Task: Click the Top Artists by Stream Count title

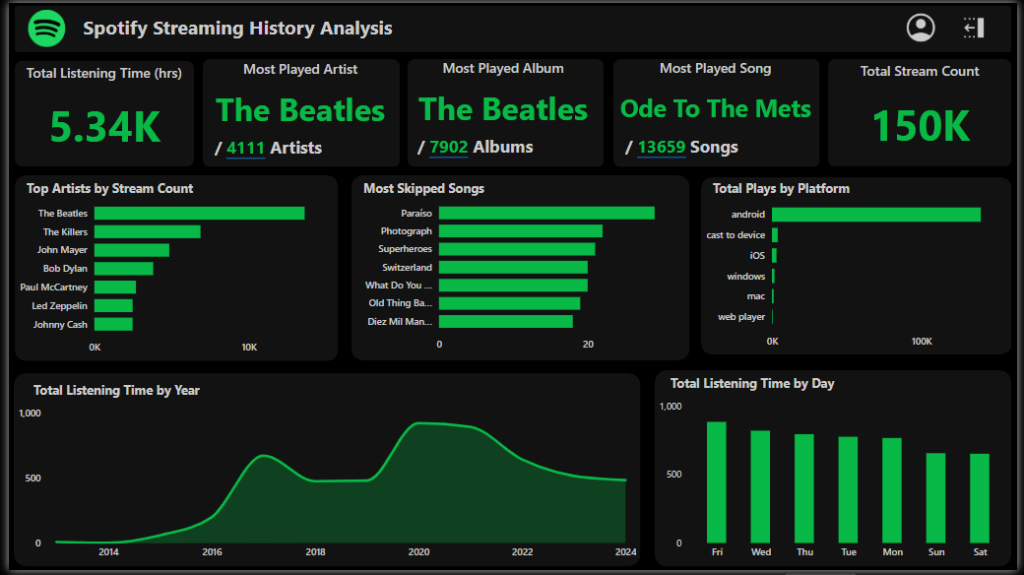Action: pos(110,188)
